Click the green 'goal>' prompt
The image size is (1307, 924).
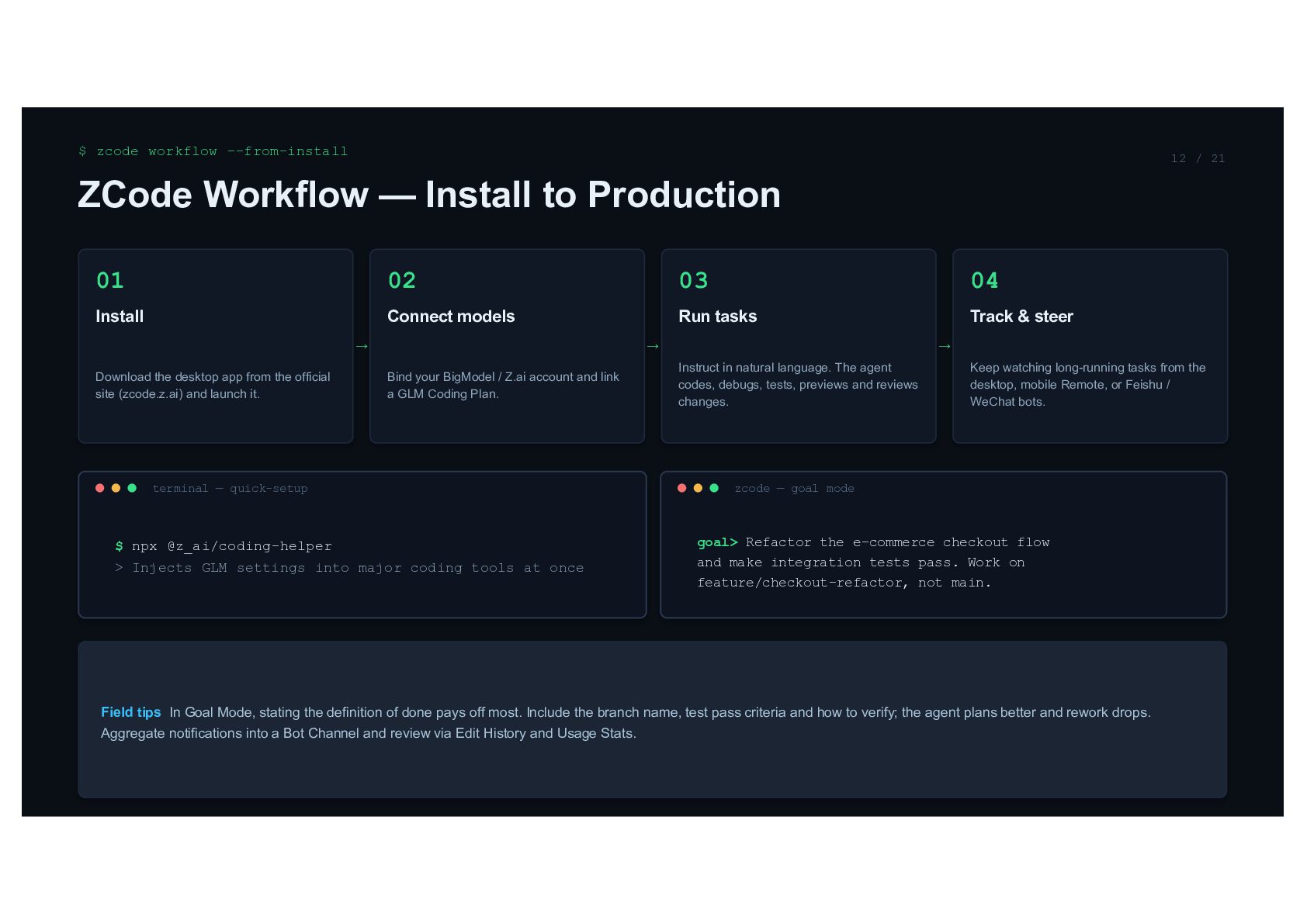[717, 542]
